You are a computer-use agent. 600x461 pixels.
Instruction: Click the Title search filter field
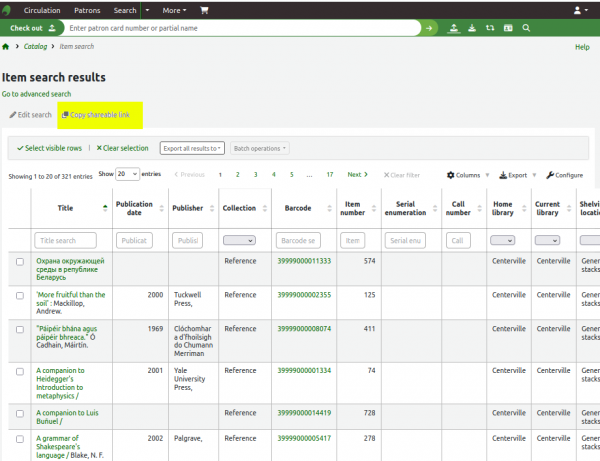click(x=66, y=240)
